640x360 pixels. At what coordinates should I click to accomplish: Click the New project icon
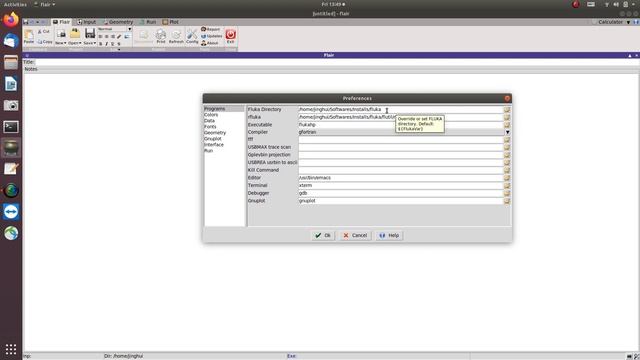(x=61, y=34)
